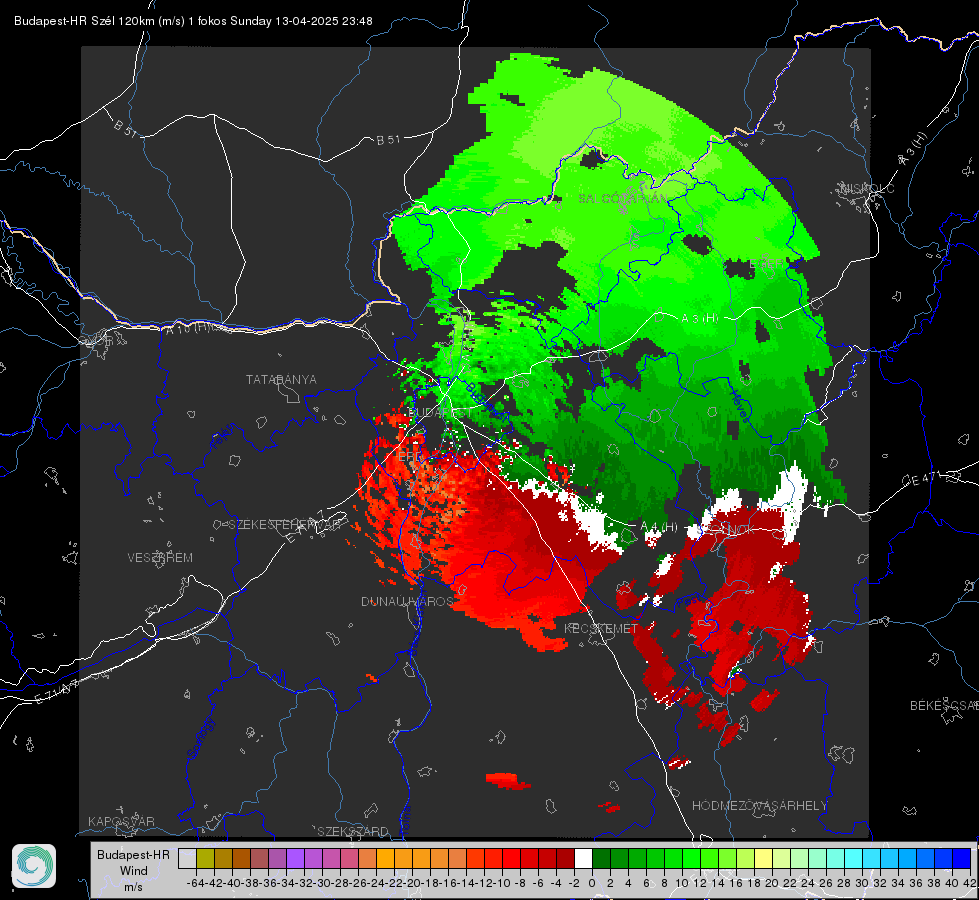Click the TATABANYA city label
Image resolution: width=979 pixels, height=900 pixels.
(281, 379)
